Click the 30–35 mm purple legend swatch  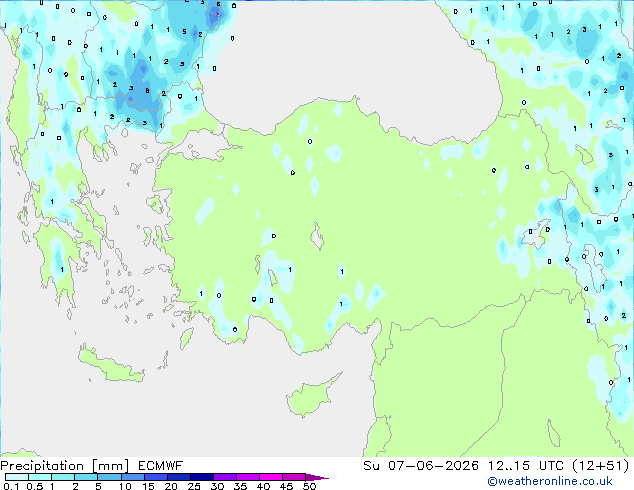(x=224, y=477)
